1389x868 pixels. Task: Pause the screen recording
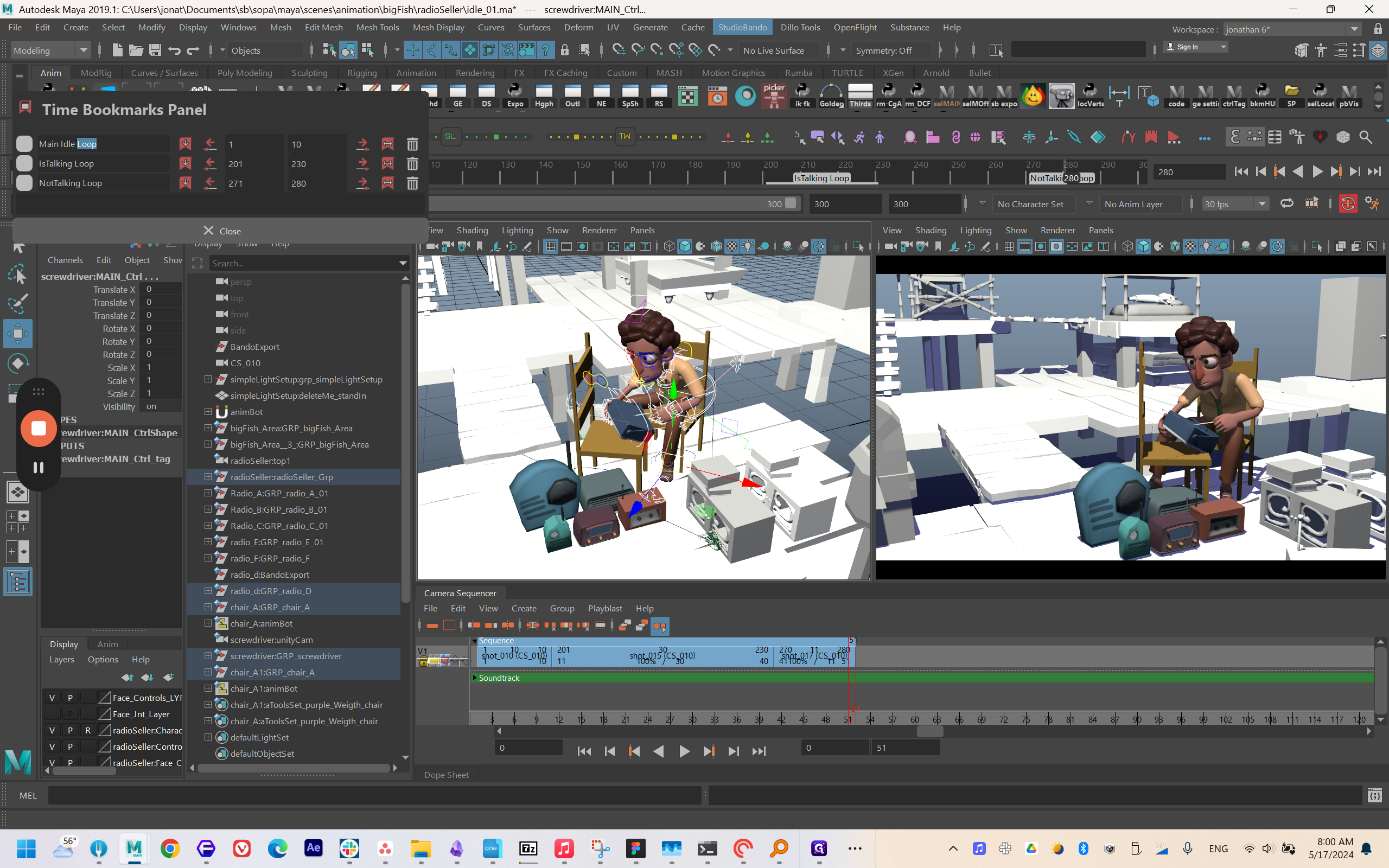[39, 467]
